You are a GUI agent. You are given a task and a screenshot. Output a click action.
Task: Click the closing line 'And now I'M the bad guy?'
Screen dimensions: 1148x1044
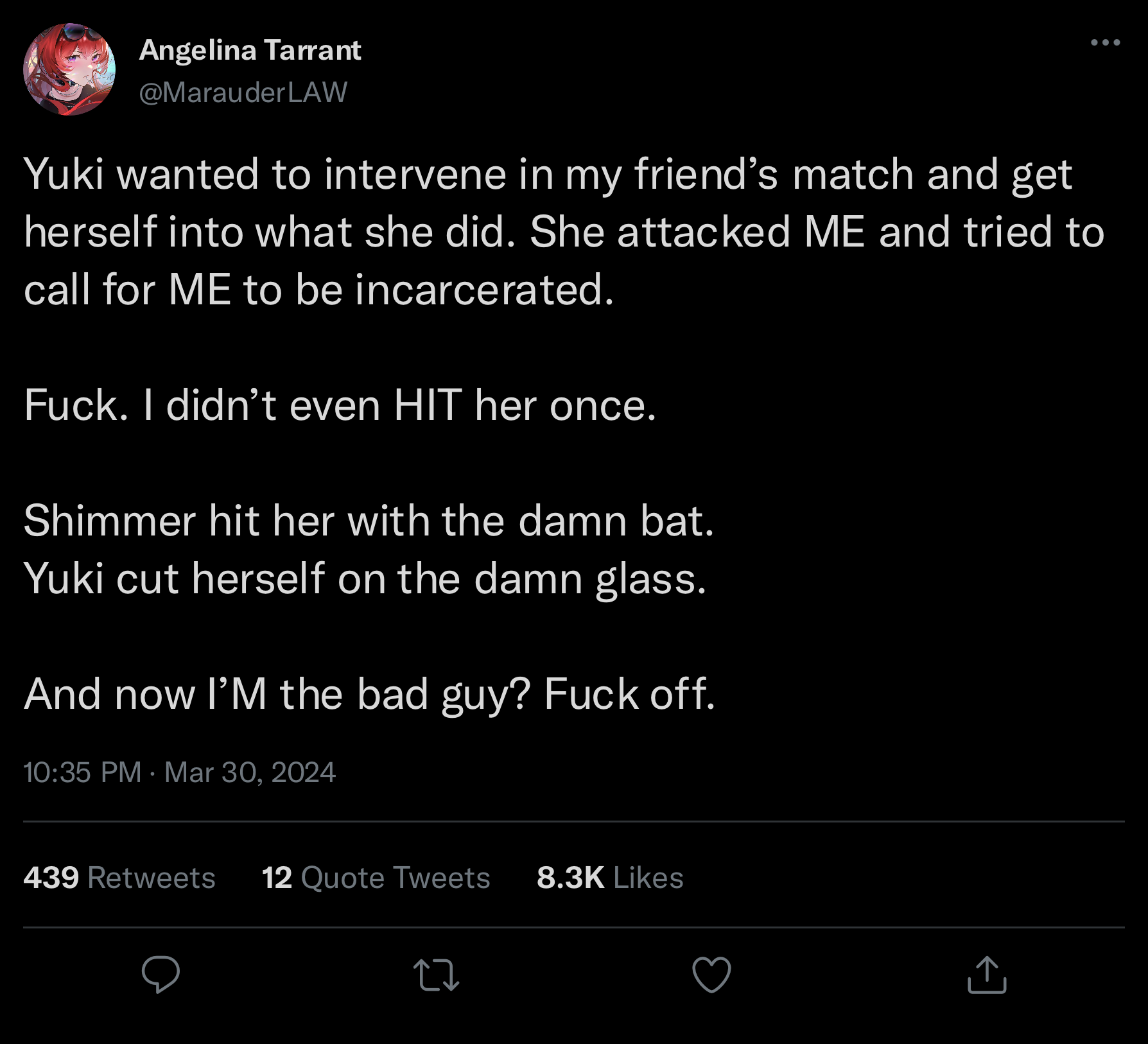point(369,694)
